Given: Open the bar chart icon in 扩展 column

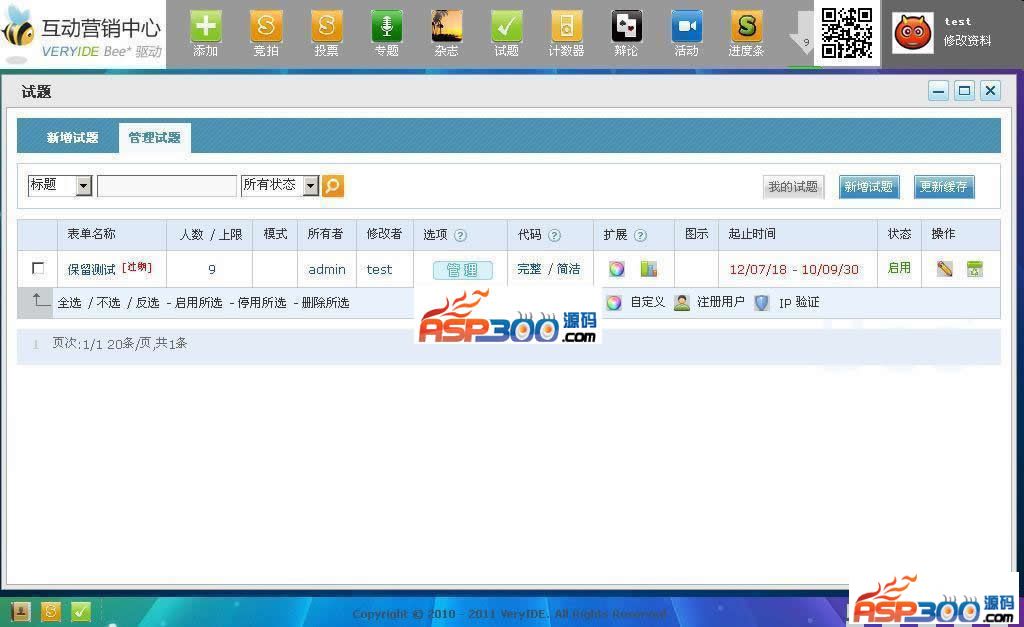Looking at the screenshot, I should pos(649,269).
